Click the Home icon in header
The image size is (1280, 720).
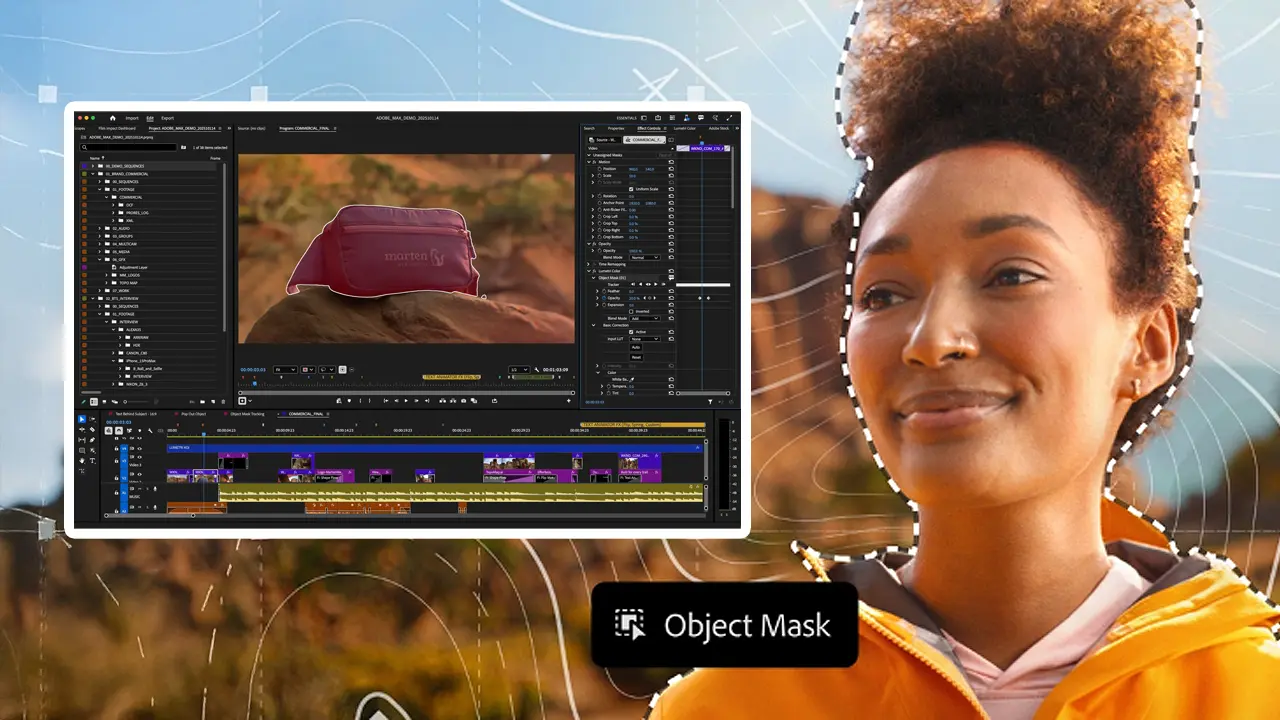(113, 118)
